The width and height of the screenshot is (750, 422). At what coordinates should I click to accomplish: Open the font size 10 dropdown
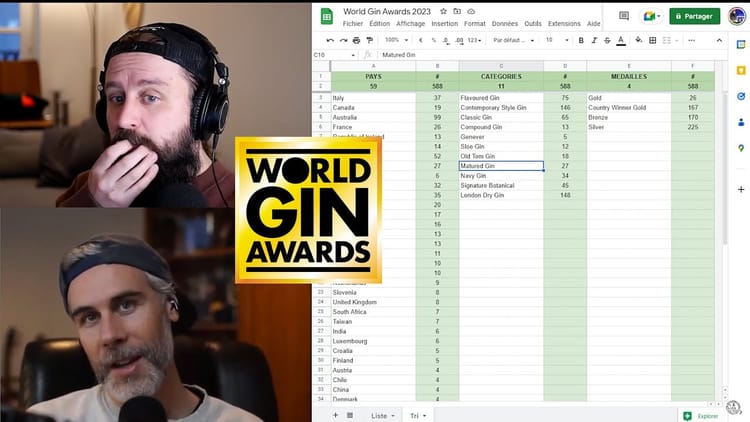557,41
